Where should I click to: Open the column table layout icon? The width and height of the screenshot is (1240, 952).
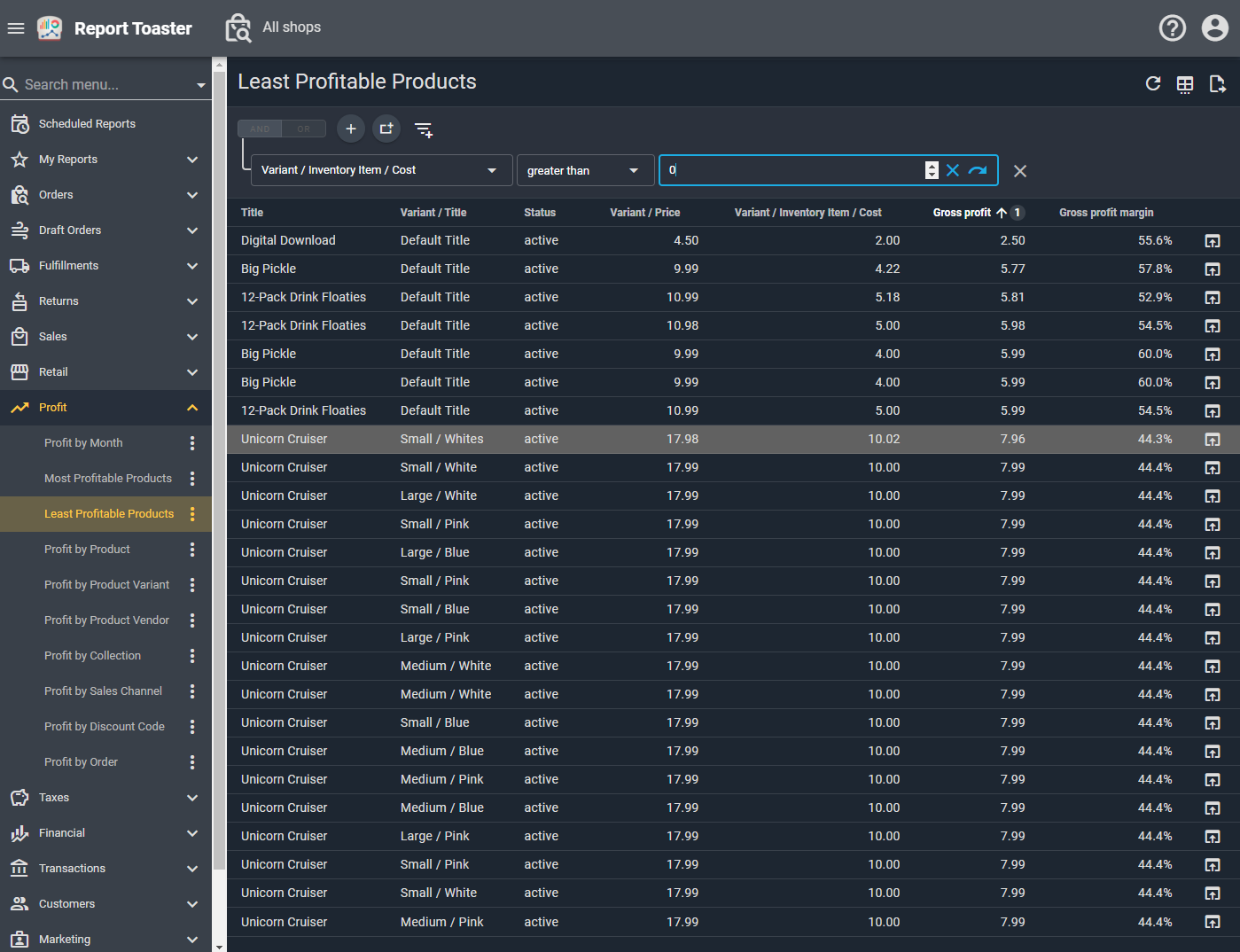1185,84
